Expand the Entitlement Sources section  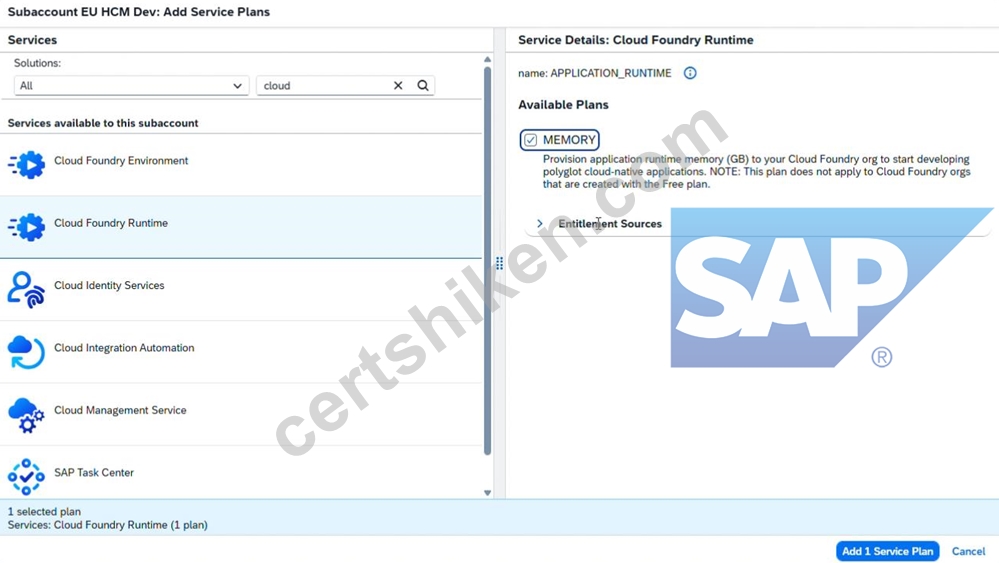point(540,224)
